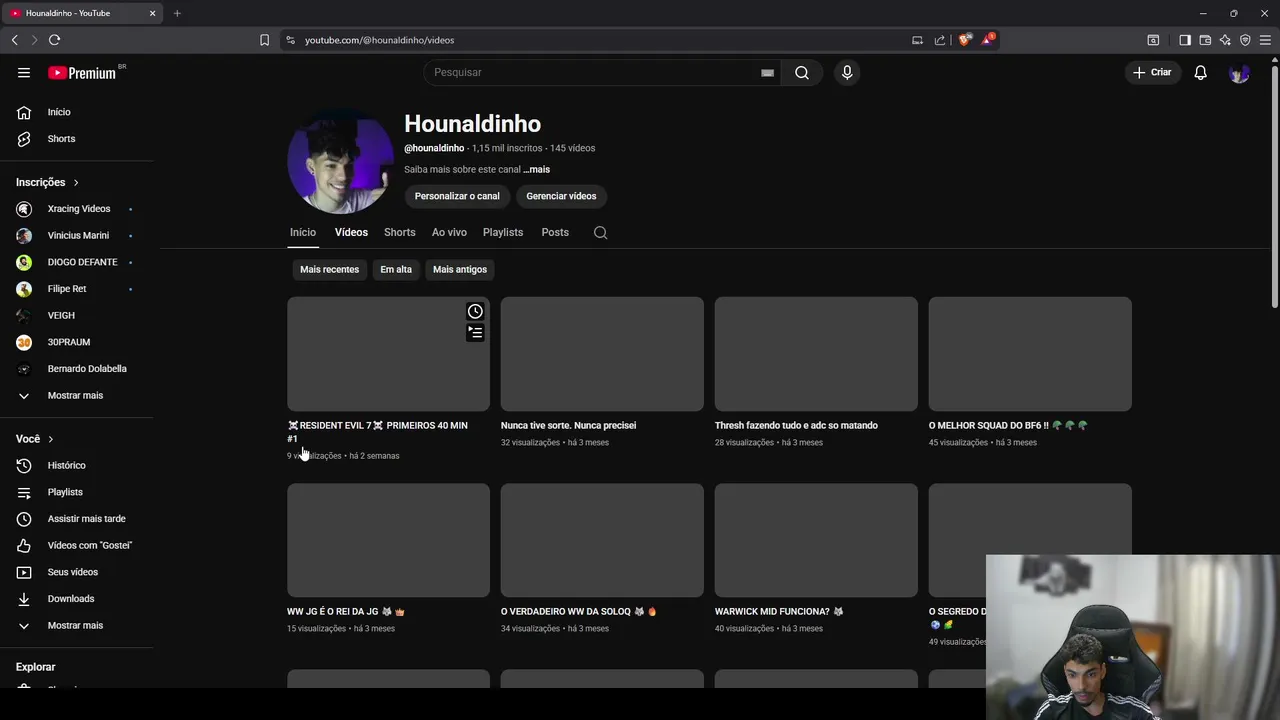Click the page vertical scrollbar
This screenshot has width=1280, height=720.
point(1274,185)
